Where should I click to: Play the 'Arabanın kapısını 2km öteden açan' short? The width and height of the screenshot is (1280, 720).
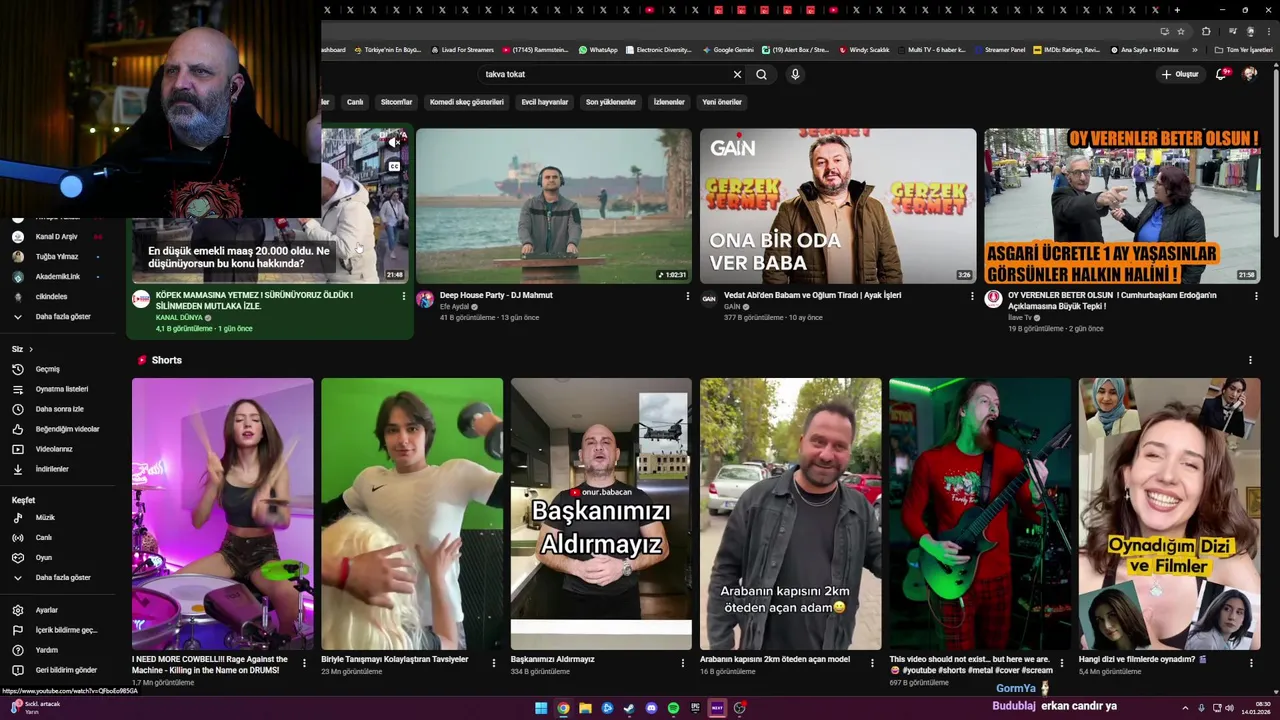[790, 514]
